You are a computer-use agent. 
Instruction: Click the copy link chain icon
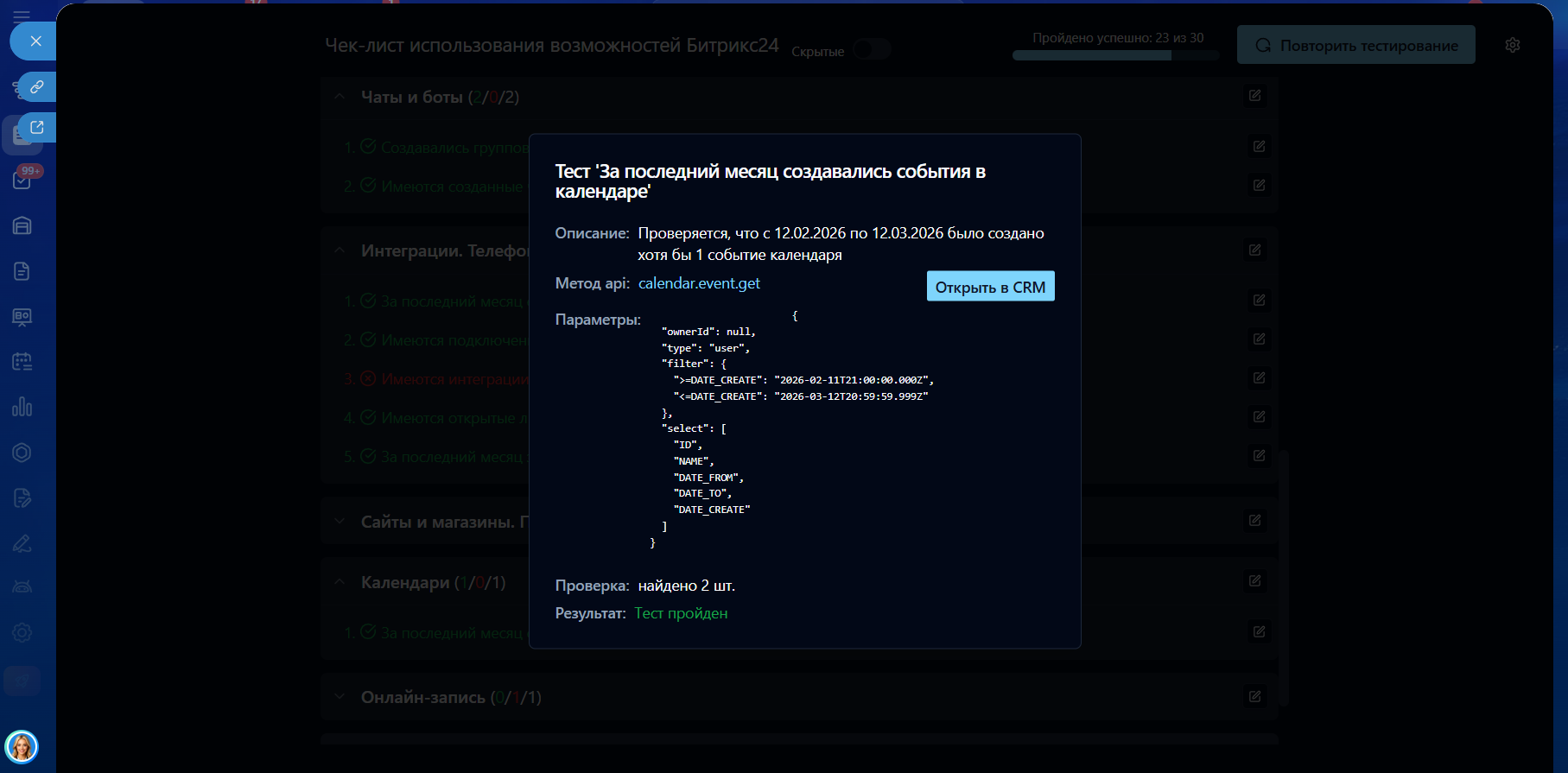pyautogui.click(x=37, y=86)
